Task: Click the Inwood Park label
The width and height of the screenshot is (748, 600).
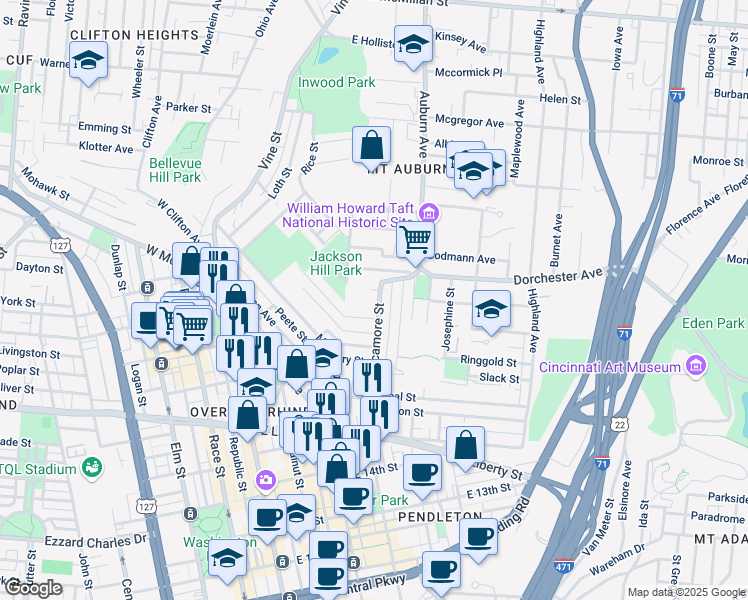Action: click(x=337, y=82)
